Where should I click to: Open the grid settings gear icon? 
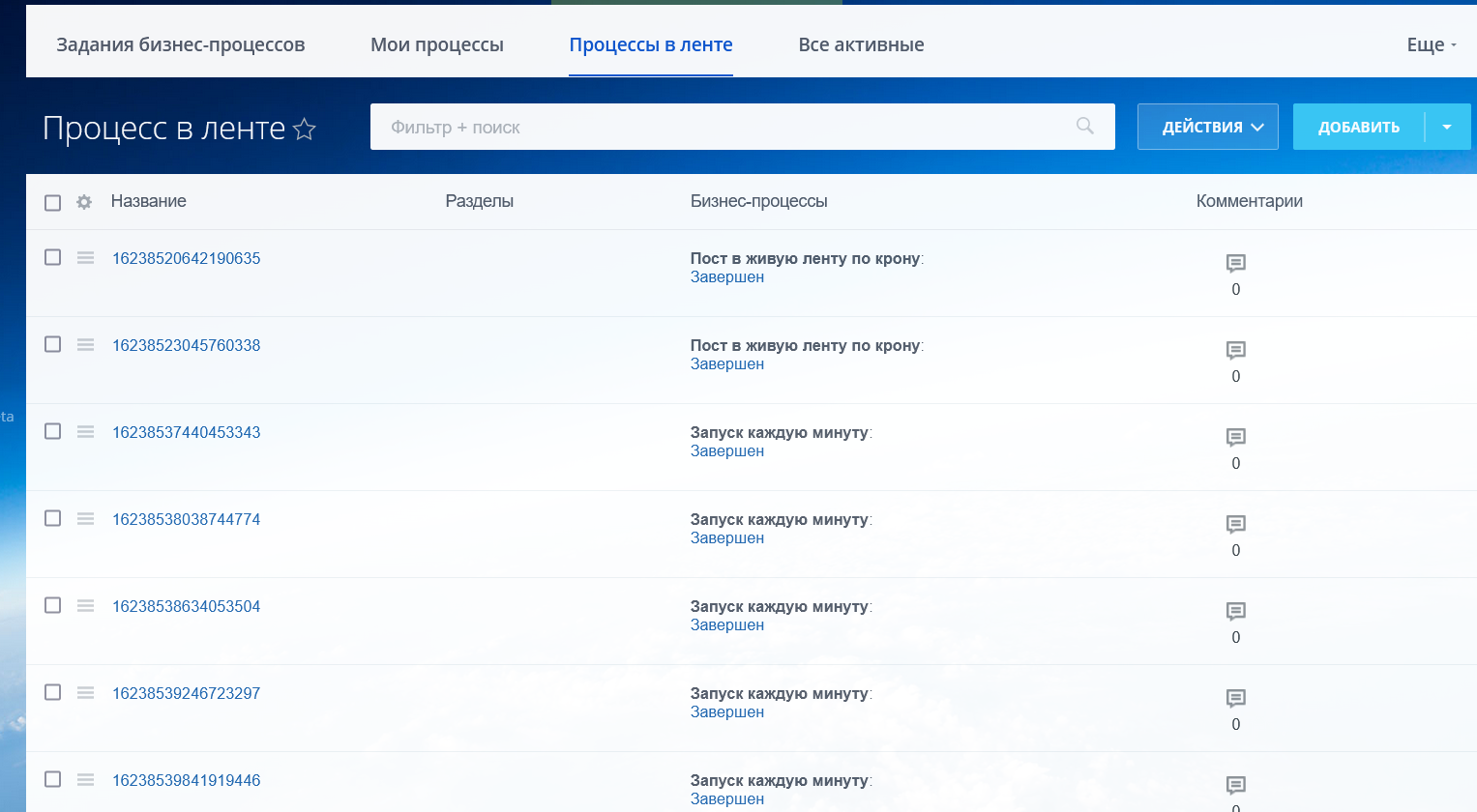pos(84,202)
